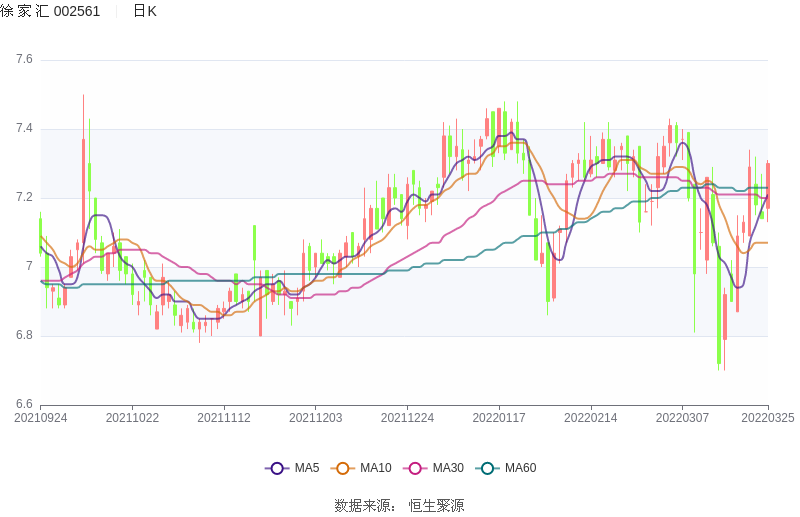
Task: Click the 20210924 date on the x-axis
Action: coord(41,418)
